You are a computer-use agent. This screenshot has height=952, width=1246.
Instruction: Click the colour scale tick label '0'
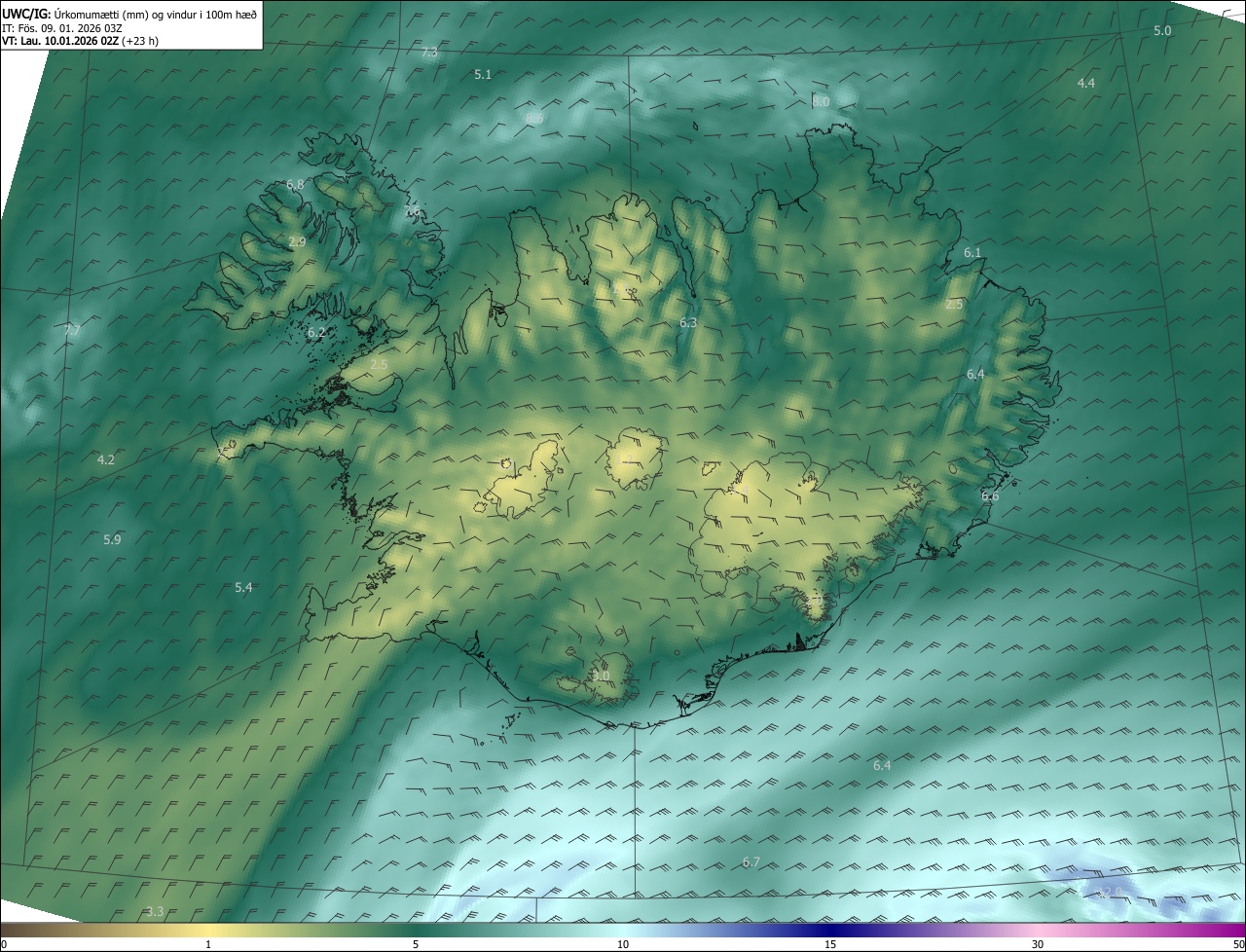coord(4,945)
